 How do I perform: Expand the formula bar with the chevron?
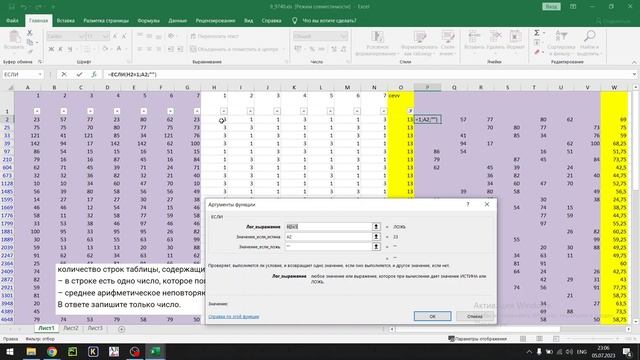634,74
